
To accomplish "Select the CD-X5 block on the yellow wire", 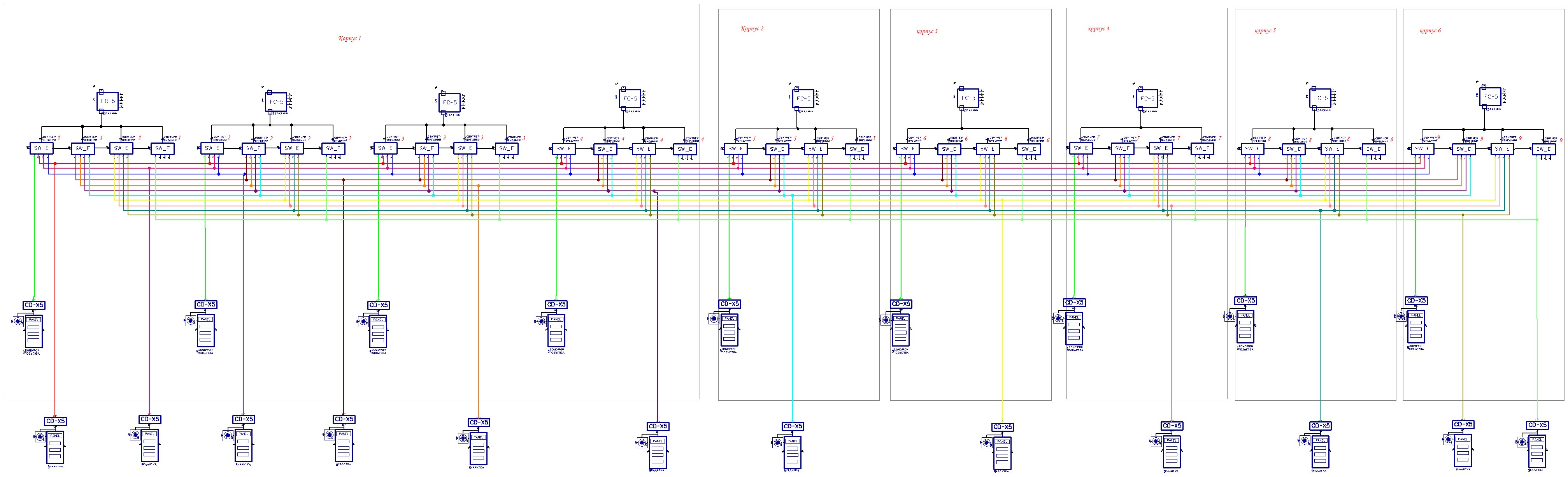I will point(1002,427).
